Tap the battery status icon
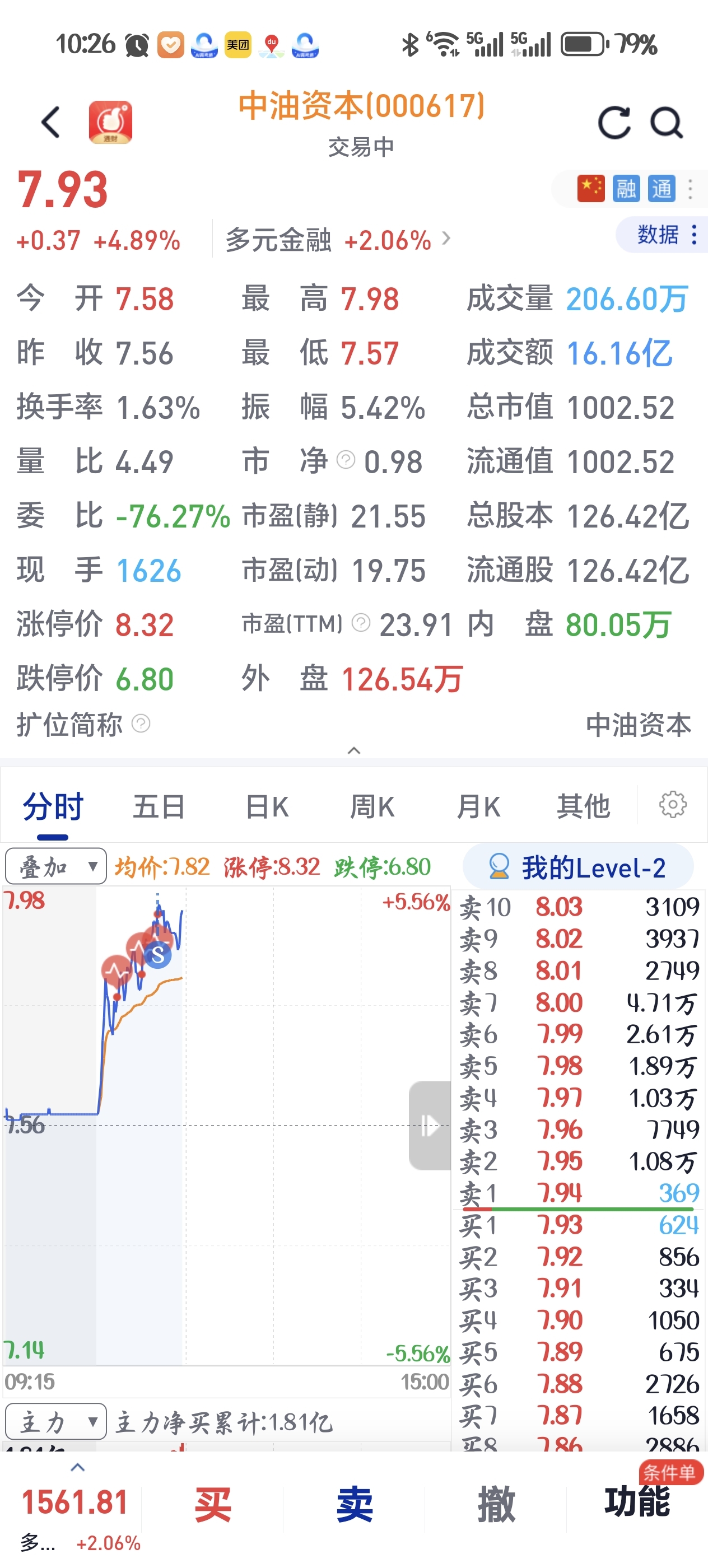This screenshot has height=1568, width=708. [x=584, y=44]
